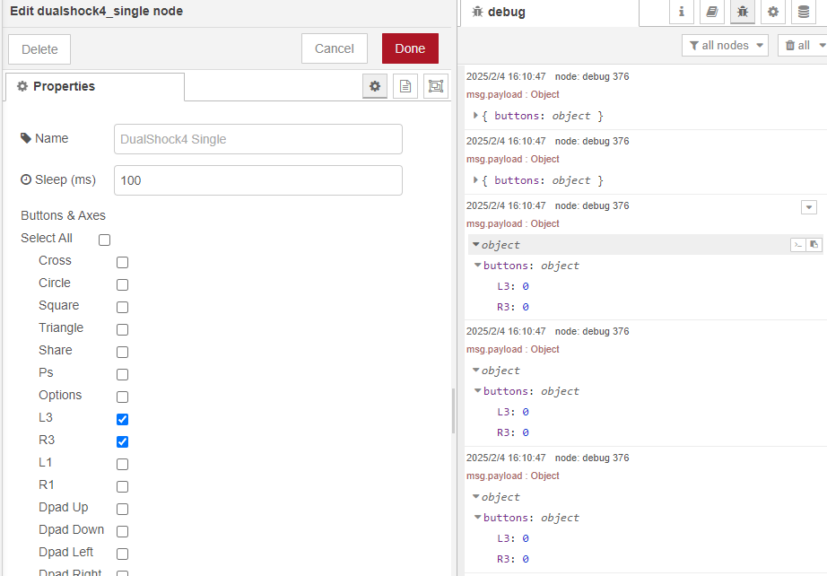Image resolution: width=827 pixels, height=576 pixels.
Task: Click the Delete button
Action: pyautogui.click(x=40, y=50)
